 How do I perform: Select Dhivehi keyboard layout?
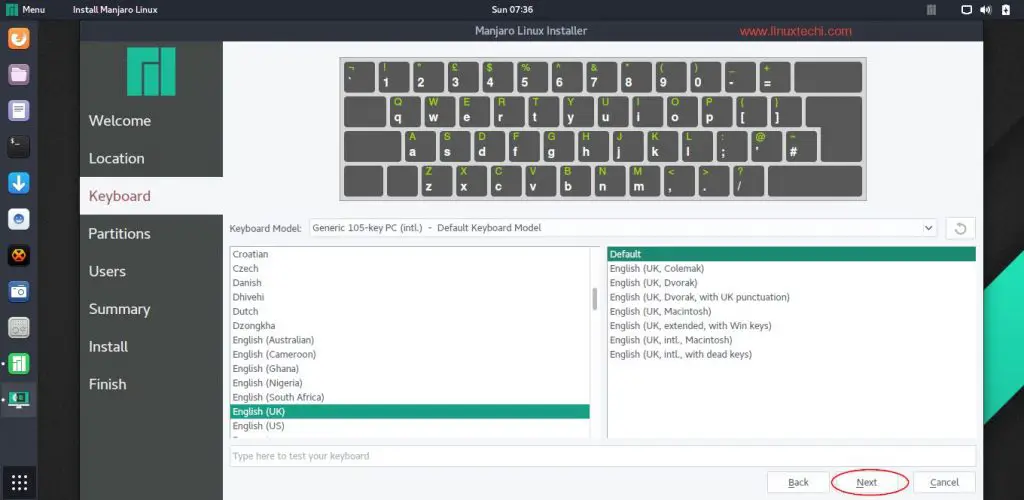(409, 297)
